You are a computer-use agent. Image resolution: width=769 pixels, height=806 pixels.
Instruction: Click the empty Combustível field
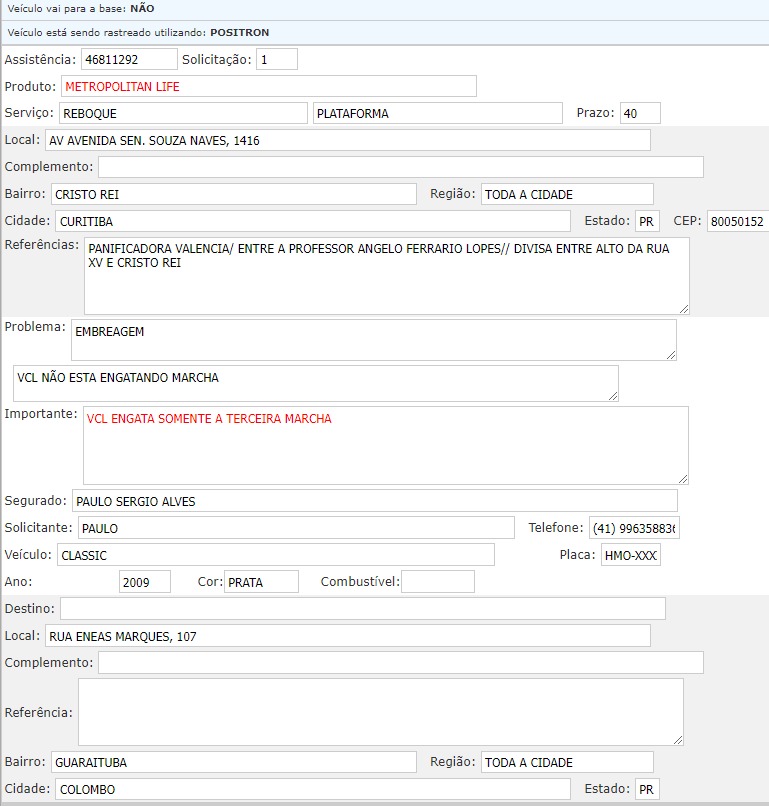pos(437,582)
